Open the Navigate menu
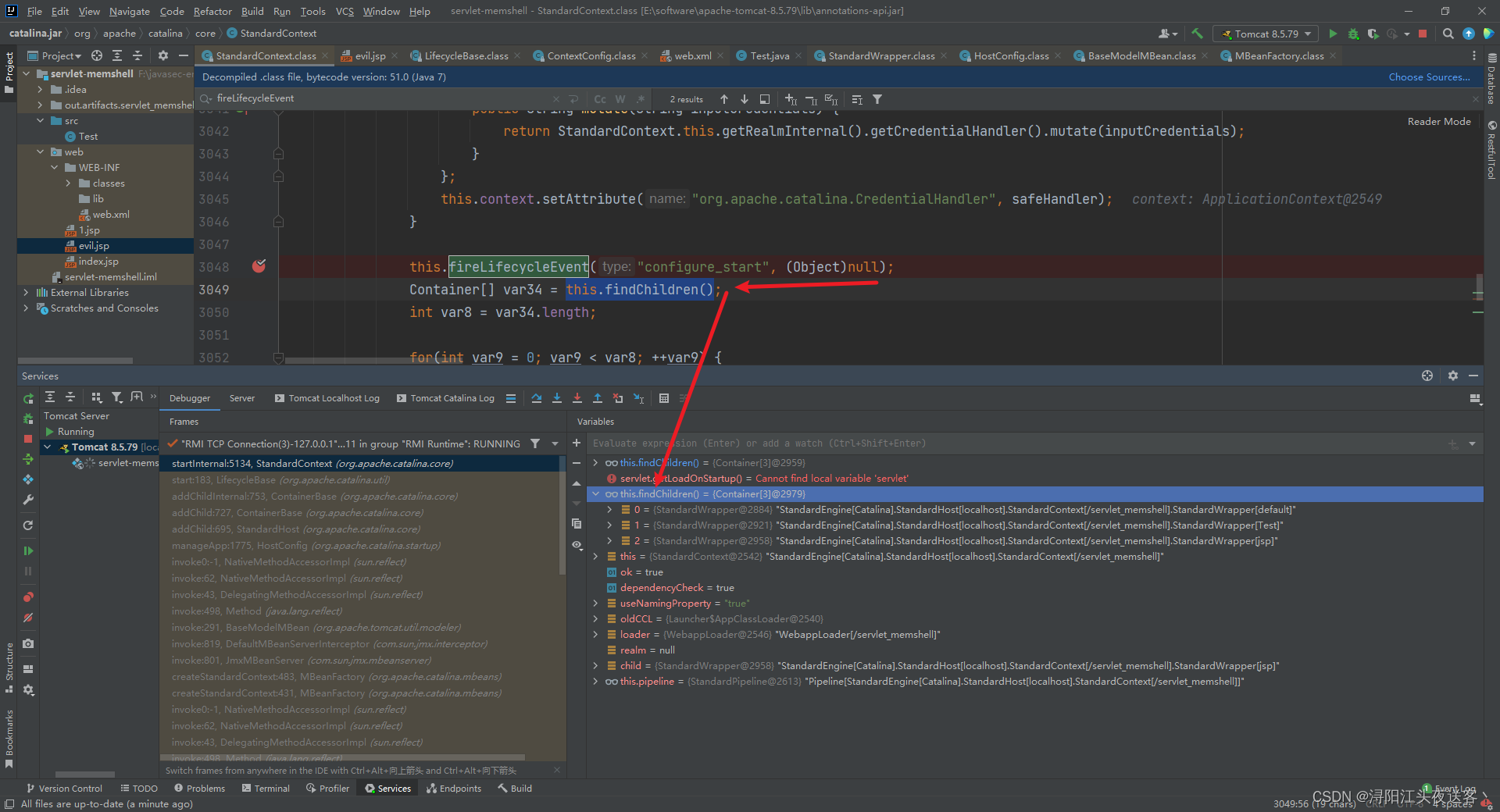 130,11
